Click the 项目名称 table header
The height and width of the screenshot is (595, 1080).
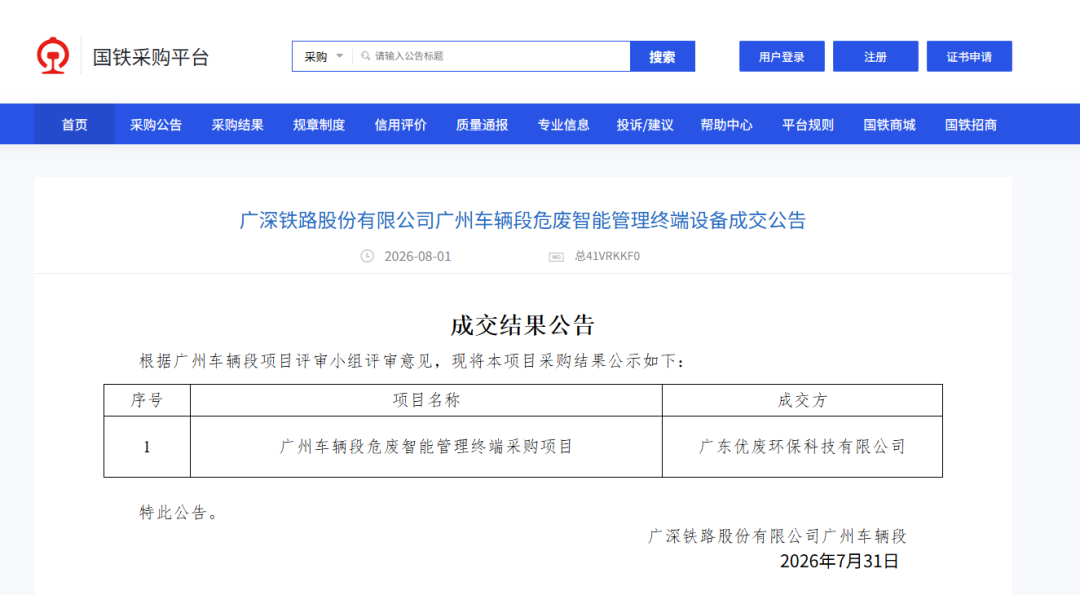[426, 400]
